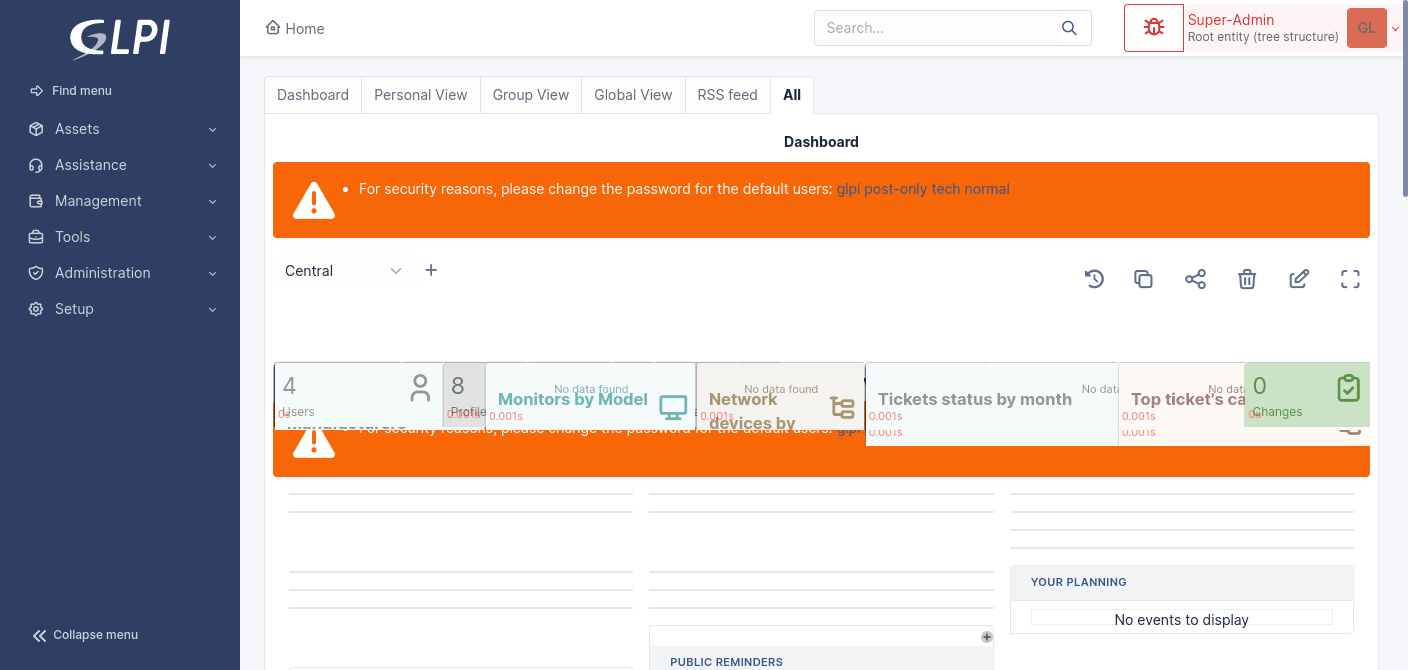The width and height of the screenshot is (1408, 670).
Task: Click the glpi post-only tech normal link
Action: (922, 188)
